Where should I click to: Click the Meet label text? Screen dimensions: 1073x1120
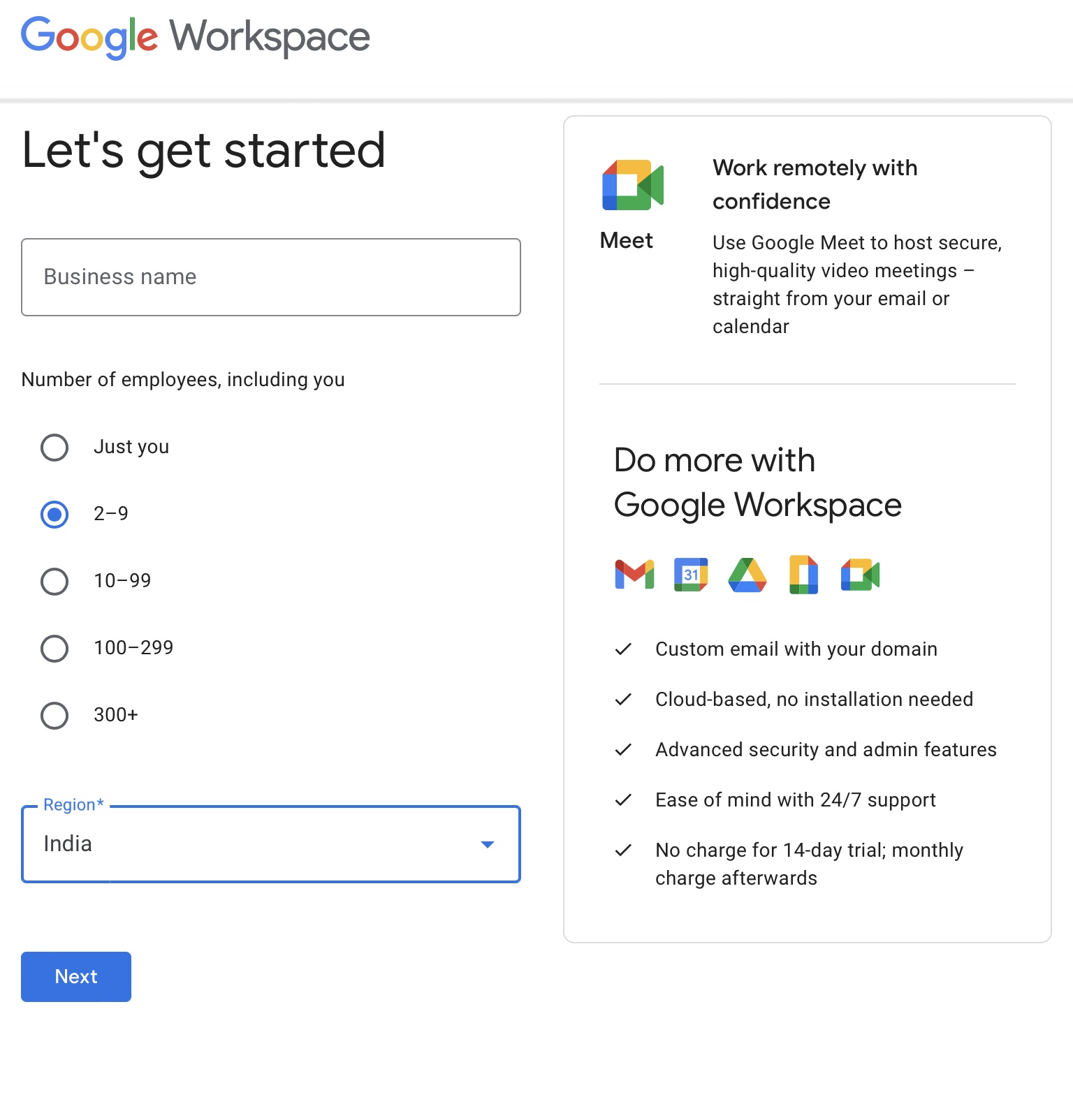[x=625, y=240]
